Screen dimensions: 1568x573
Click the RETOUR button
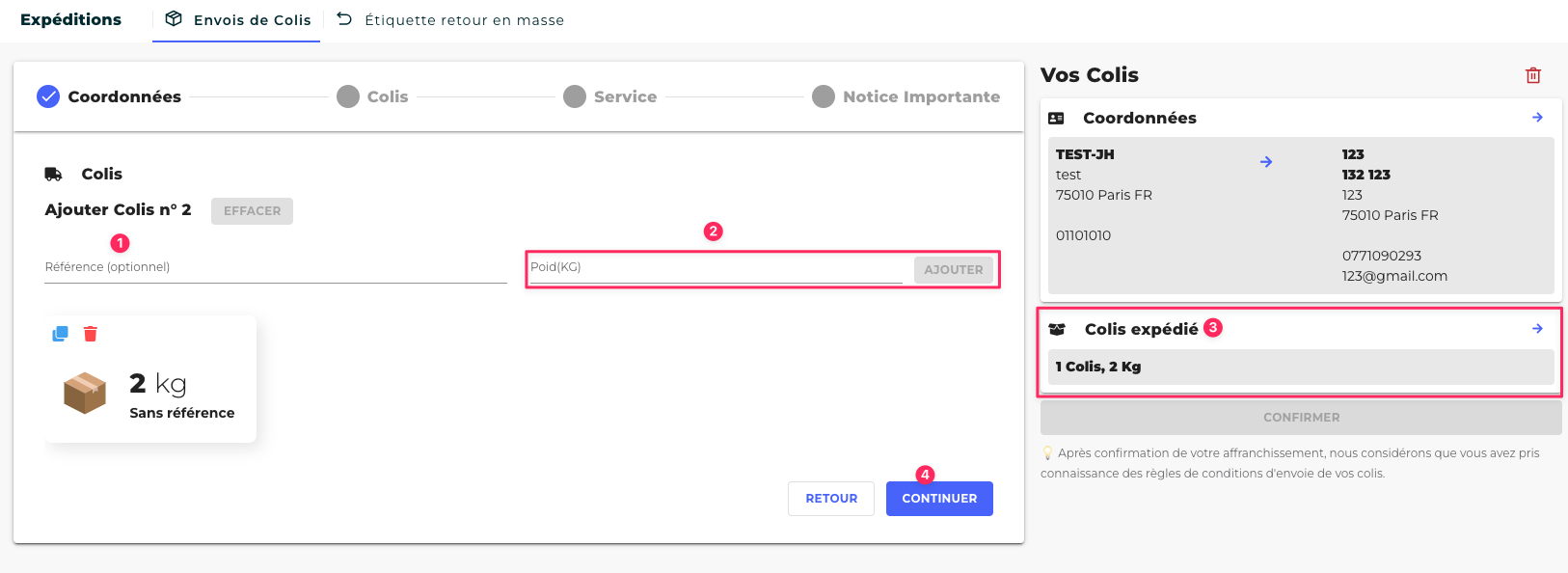coord(831,499)
